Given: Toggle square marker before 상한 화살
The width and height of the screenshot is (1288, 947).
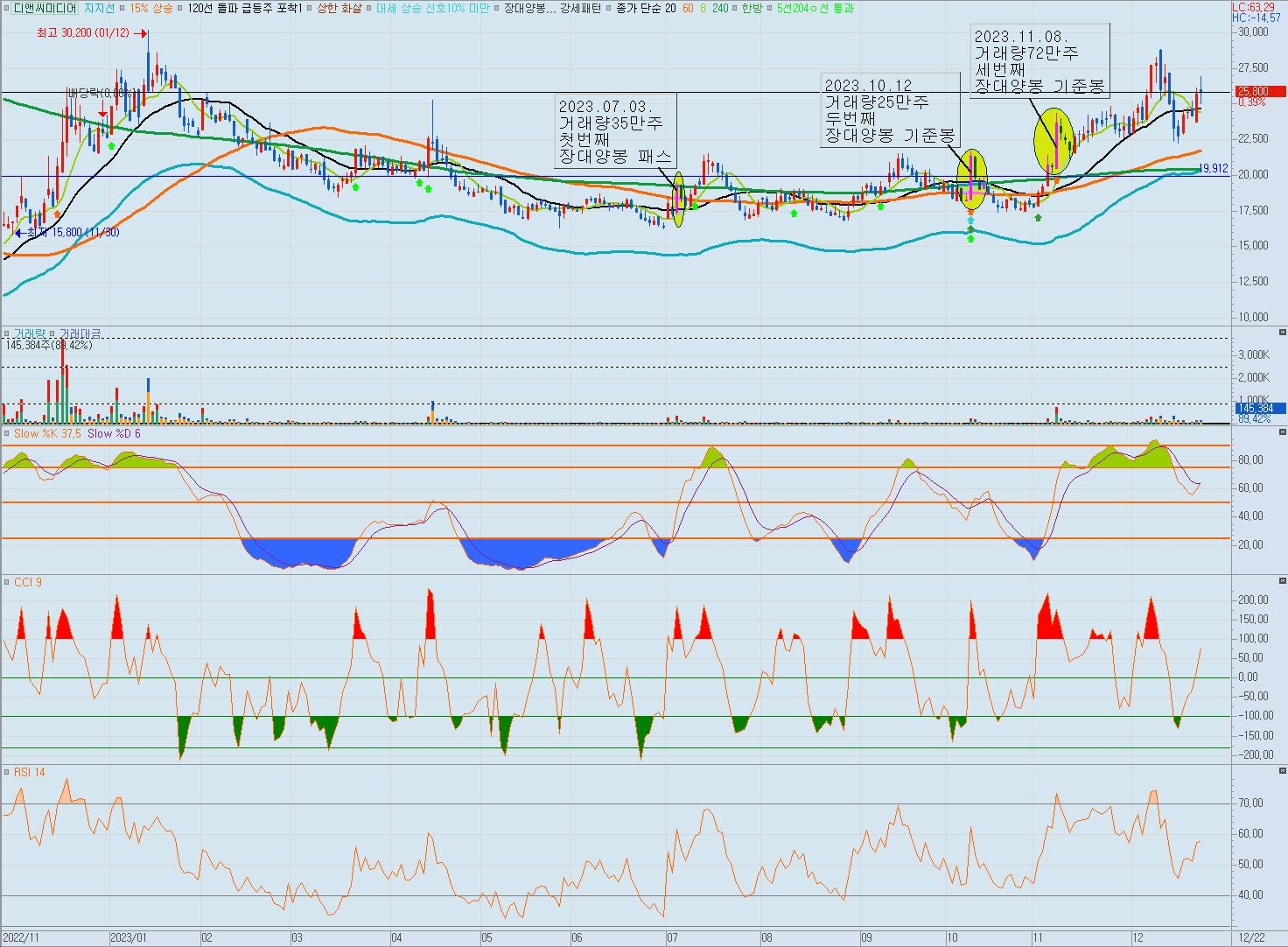Looking at the screenshot, I should [310, 8].
